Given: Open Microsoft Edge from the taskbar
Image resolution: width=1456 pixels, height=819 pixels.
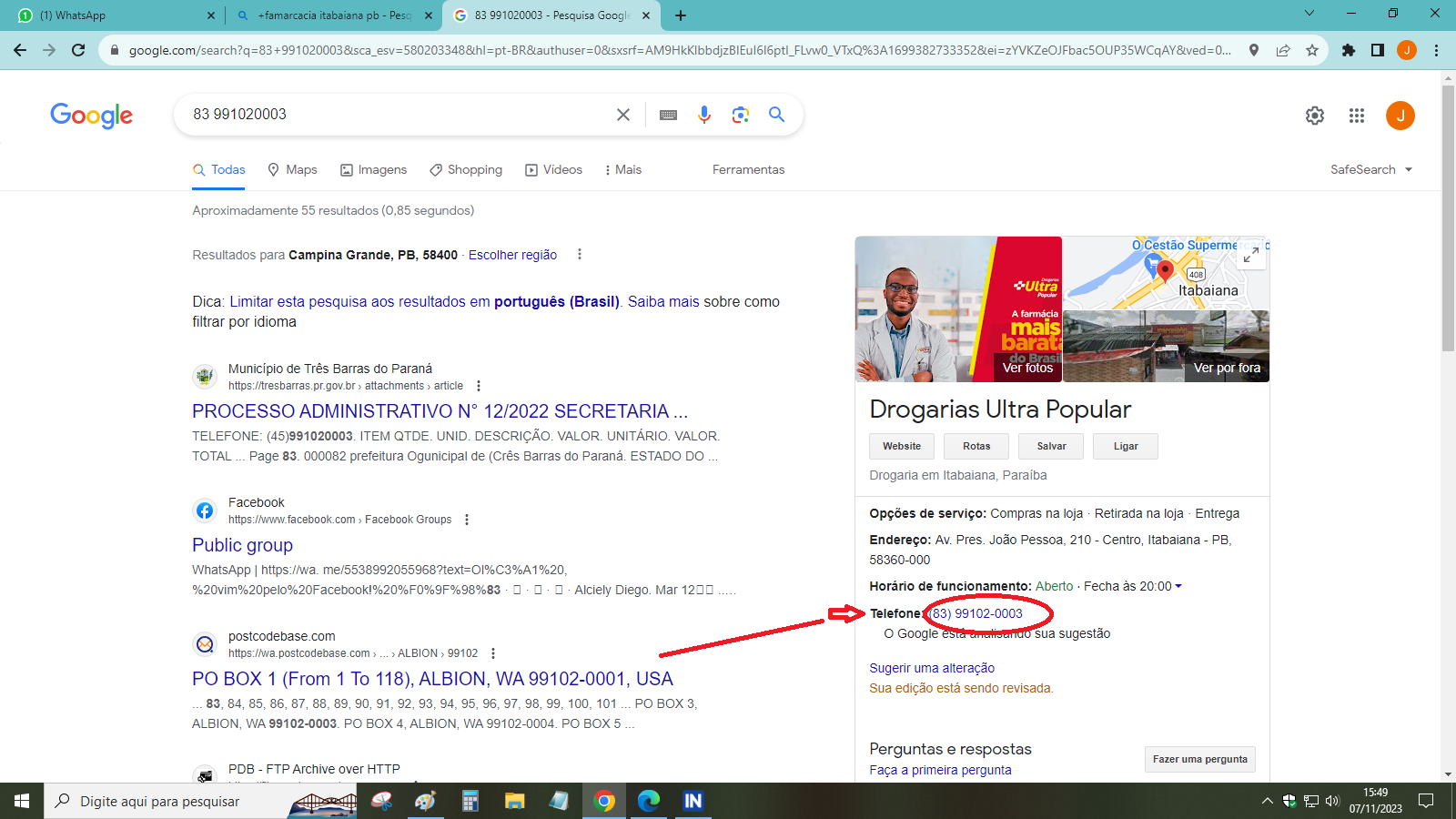Looking at the screenshot, I should tap(649, 801).
